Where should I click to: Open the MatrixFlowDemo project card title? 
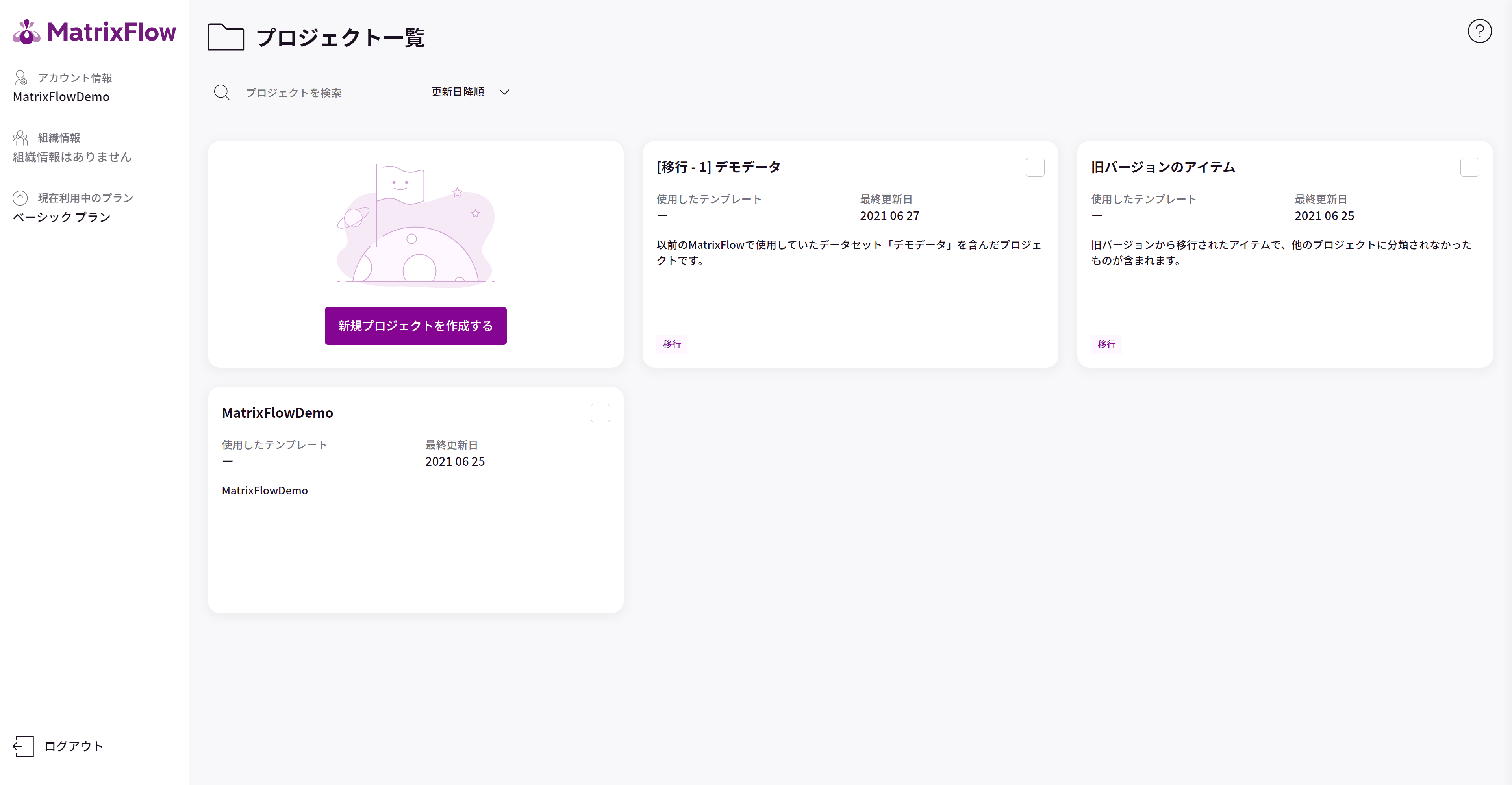[278, 413]
